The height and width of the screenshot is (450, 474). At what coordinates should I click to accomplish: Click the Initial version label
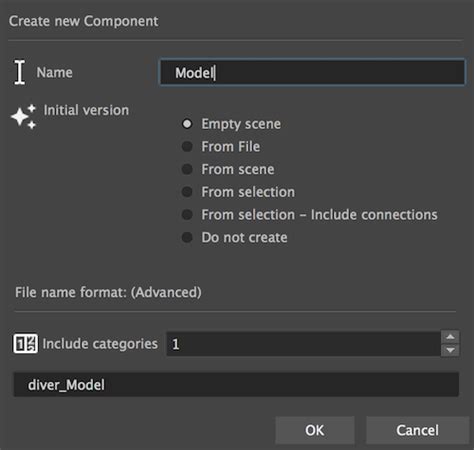pyautogui.click(x=86, y=110)
